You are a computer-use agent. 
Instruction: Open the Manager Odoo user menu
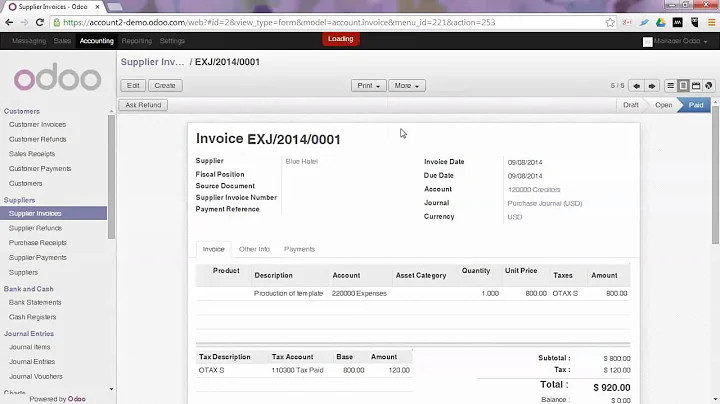tap(675, 41)
